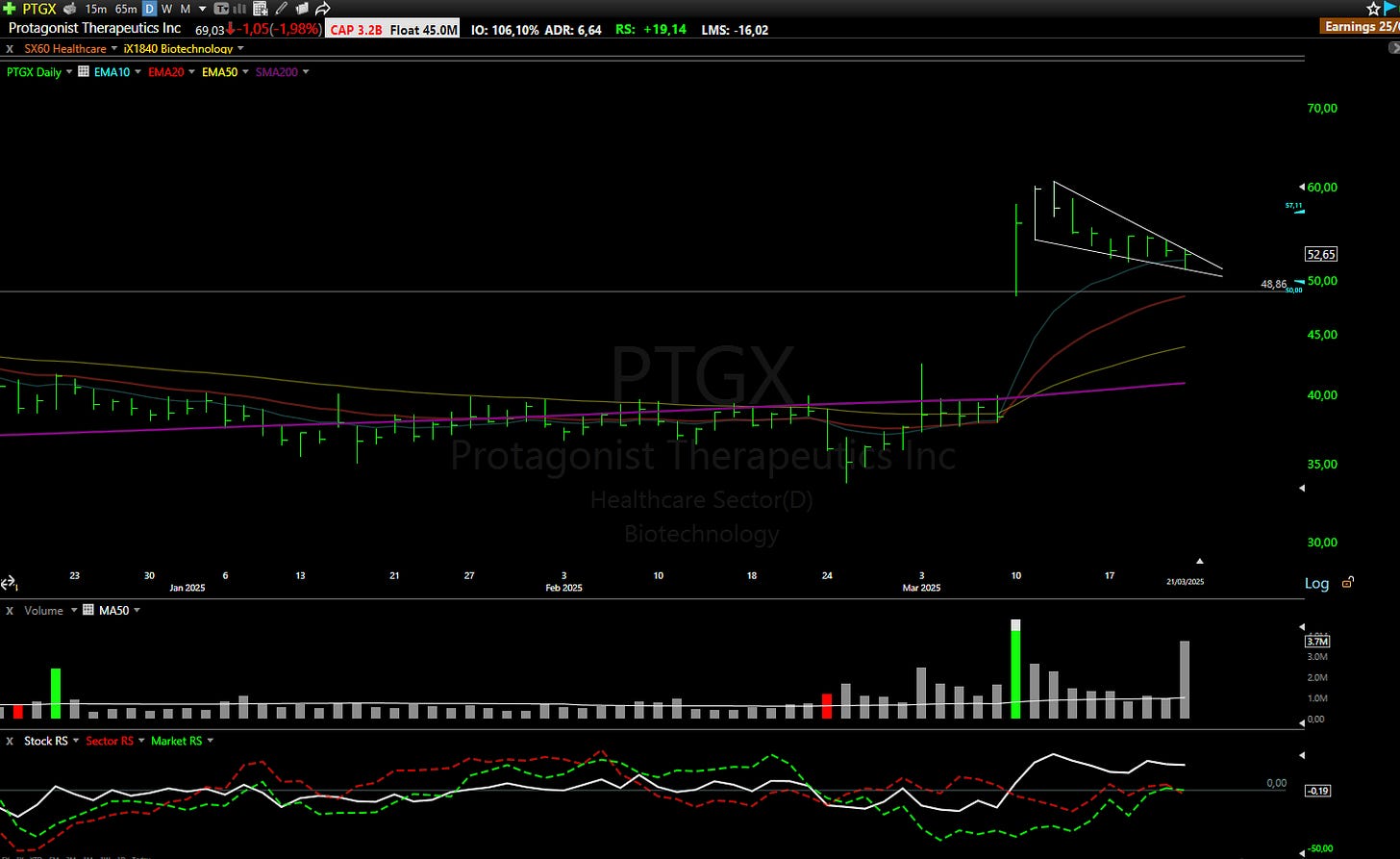Click the notes folder icon in toolbar
This screenshot has width=1400, height=859.
pyautogui.click(x=302, y=9)
